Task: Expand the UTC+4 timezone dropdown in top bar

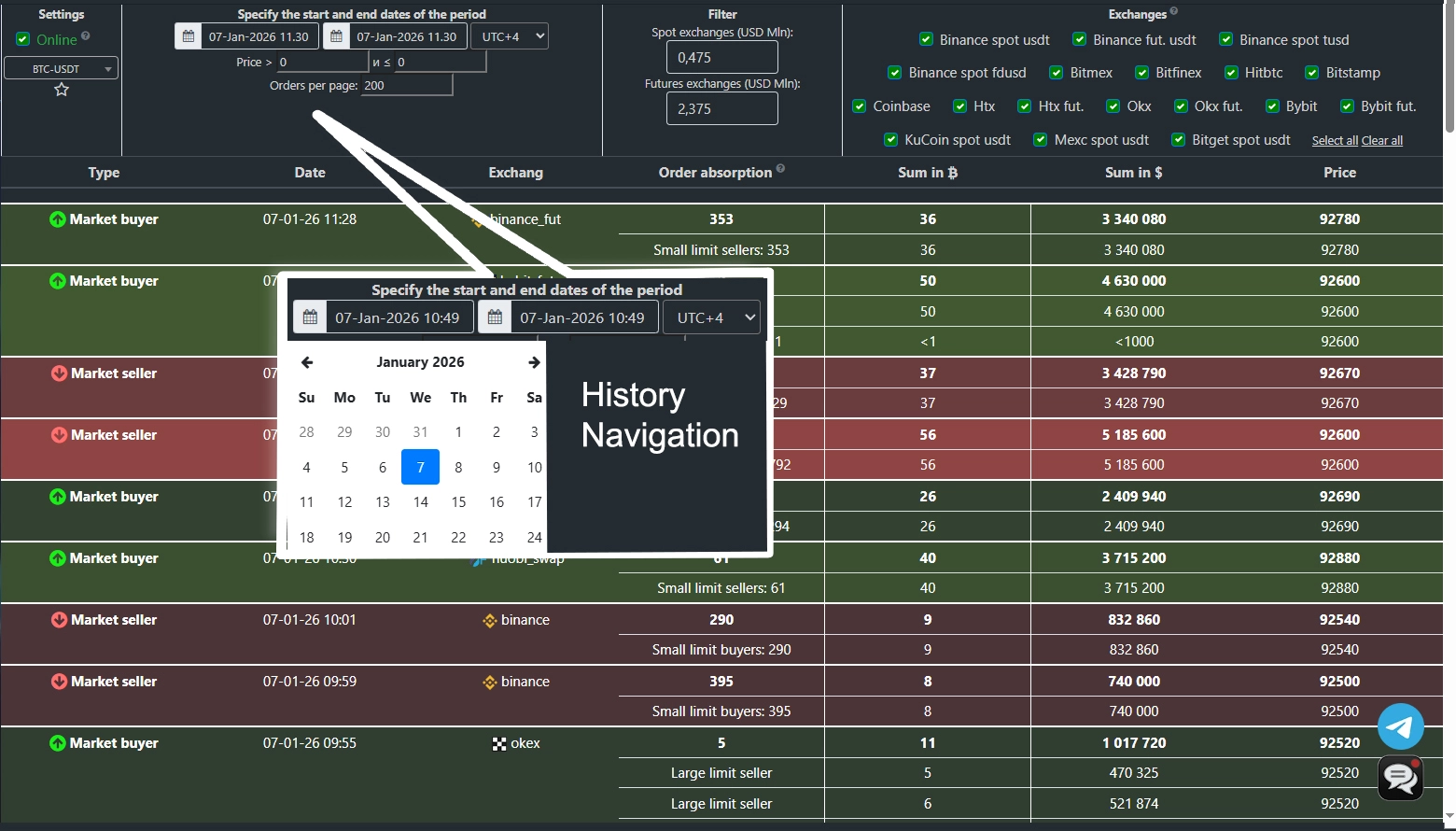Action: [510, 36]
